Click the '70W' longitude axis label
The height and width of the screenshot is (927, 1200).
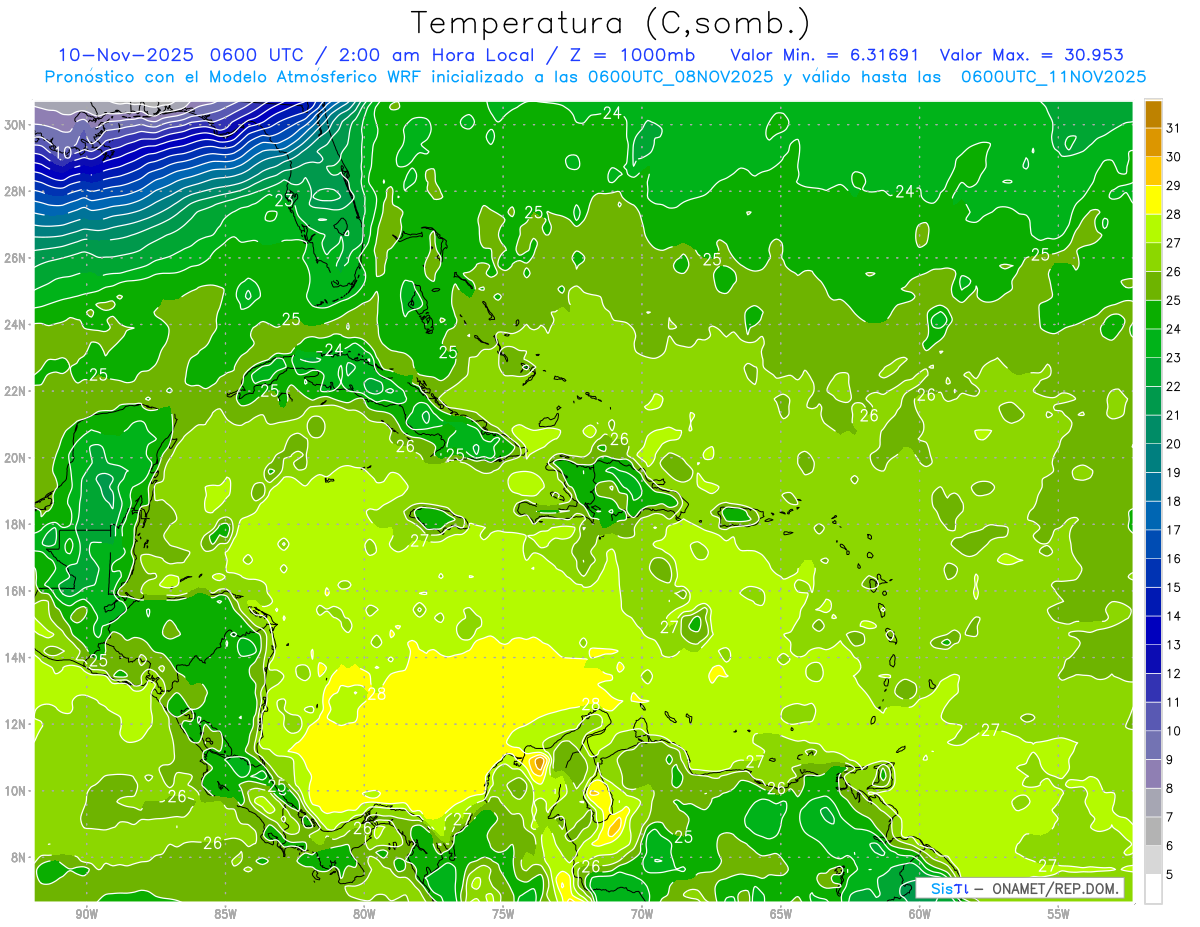pos(642,914)
